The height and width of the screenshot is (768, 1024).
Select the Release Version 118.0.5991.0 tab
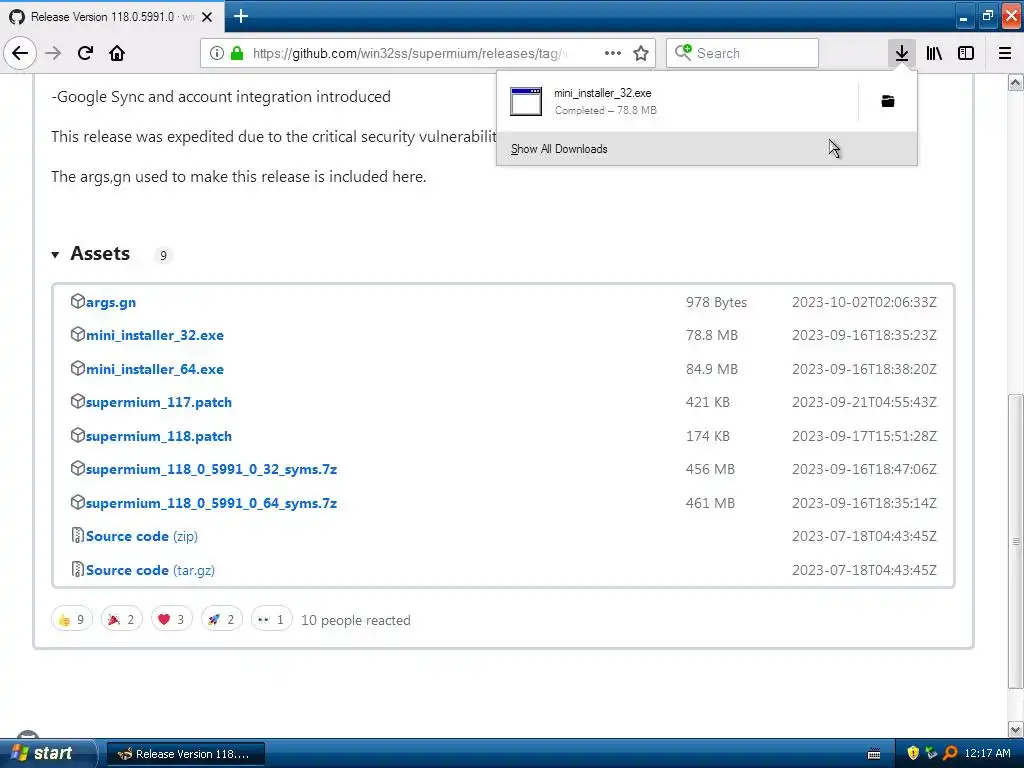(112, 17)
